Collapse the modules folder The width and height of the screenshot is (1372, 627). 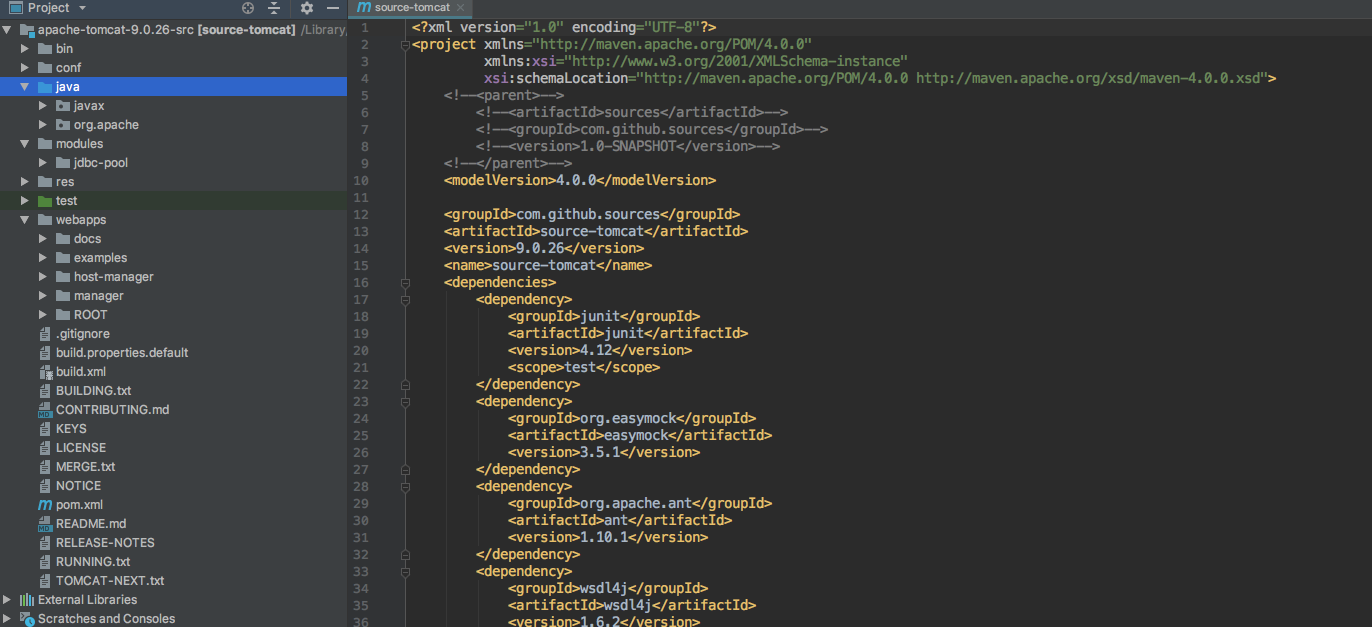click(25, 144)
